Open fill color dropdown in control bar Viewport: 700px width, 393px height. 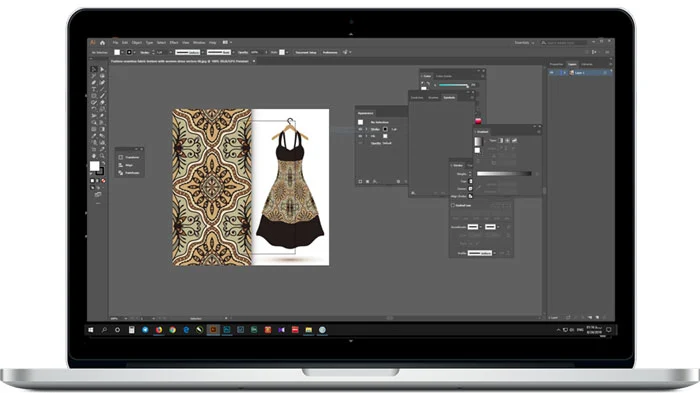[122, 52]
